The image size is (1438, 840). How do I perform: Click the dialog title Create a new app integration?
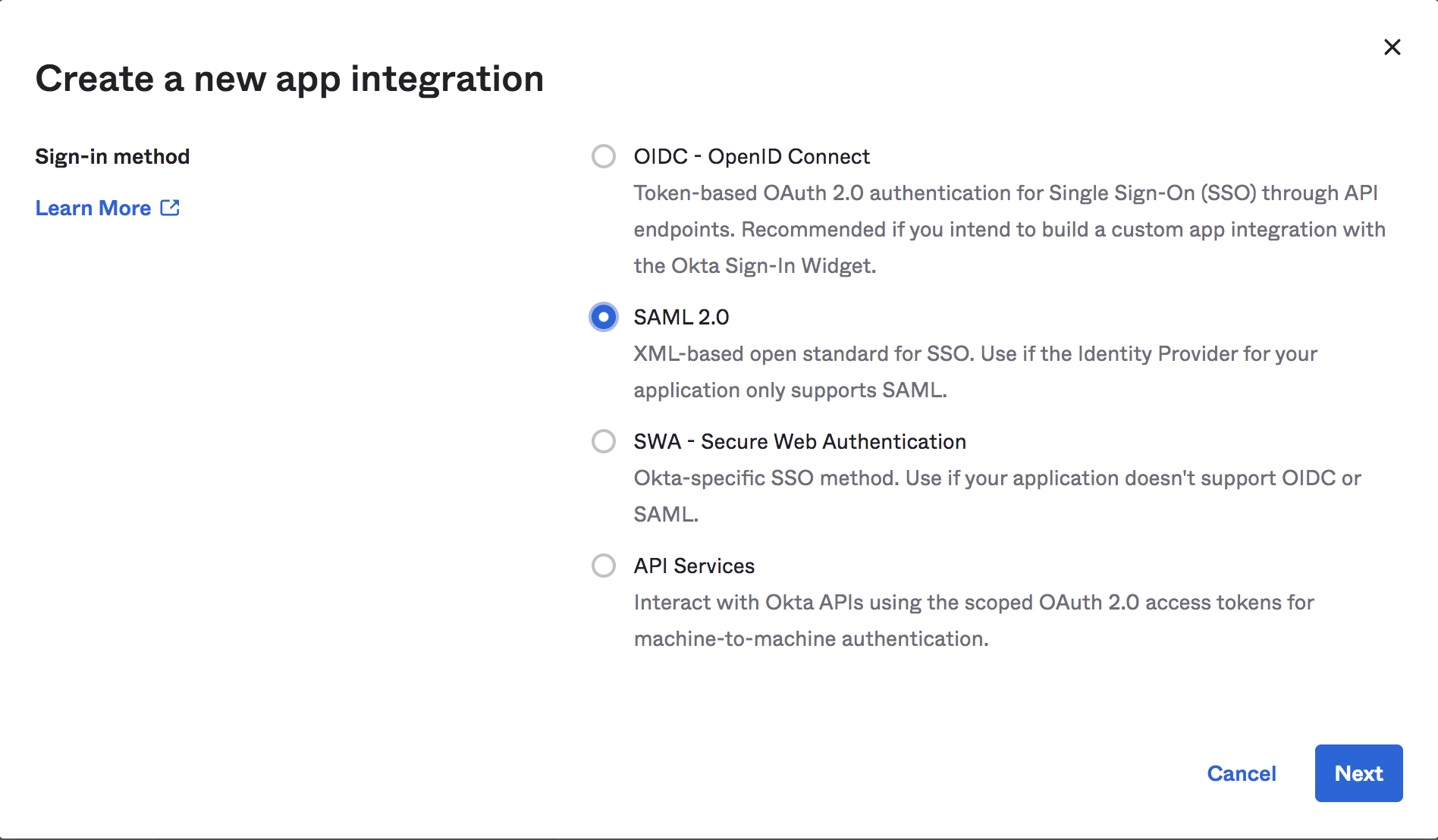(290, 78)
